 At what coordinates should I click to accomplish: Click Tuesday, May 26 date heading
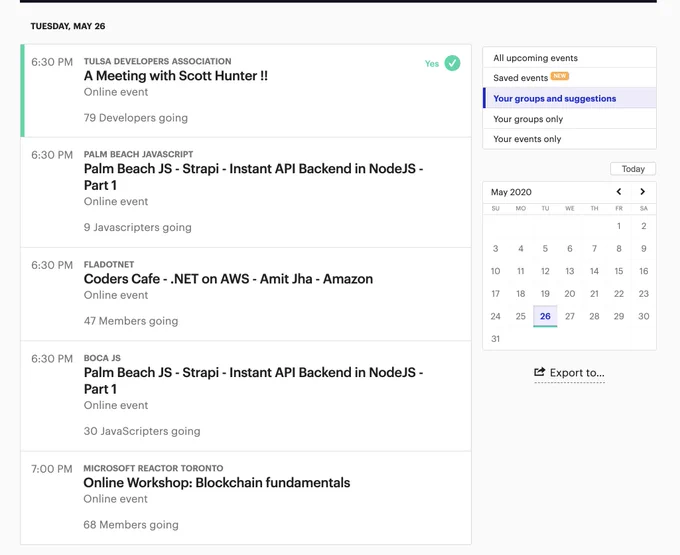pos(68,26)
